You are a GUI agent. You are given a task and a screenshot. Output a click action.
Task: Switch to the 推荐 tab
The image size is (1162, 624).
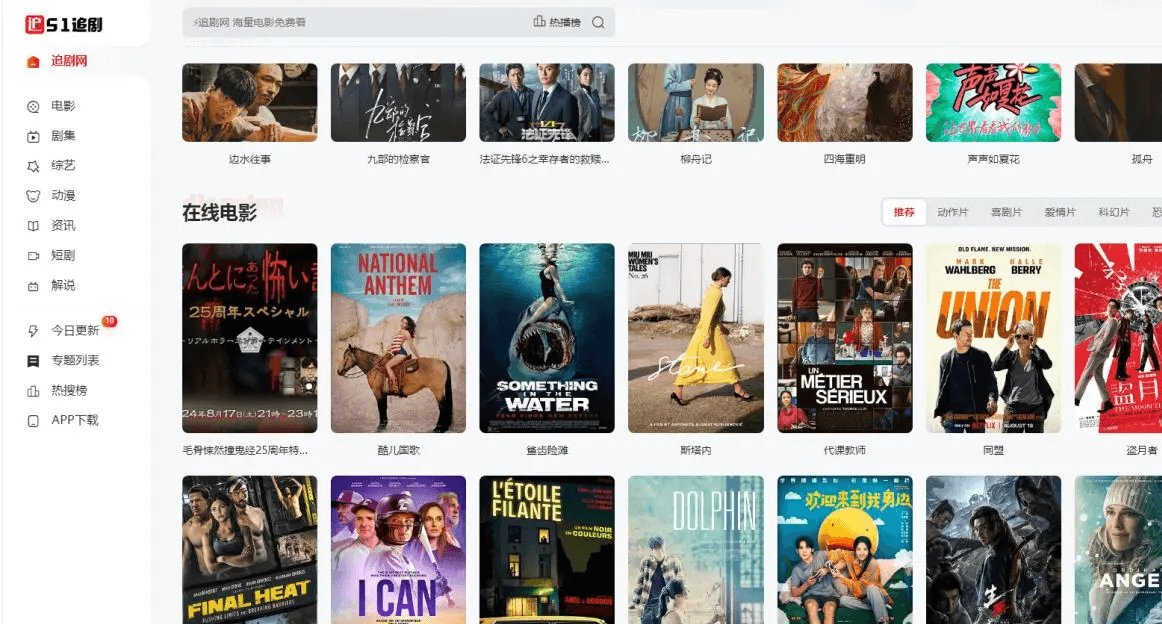904,212
